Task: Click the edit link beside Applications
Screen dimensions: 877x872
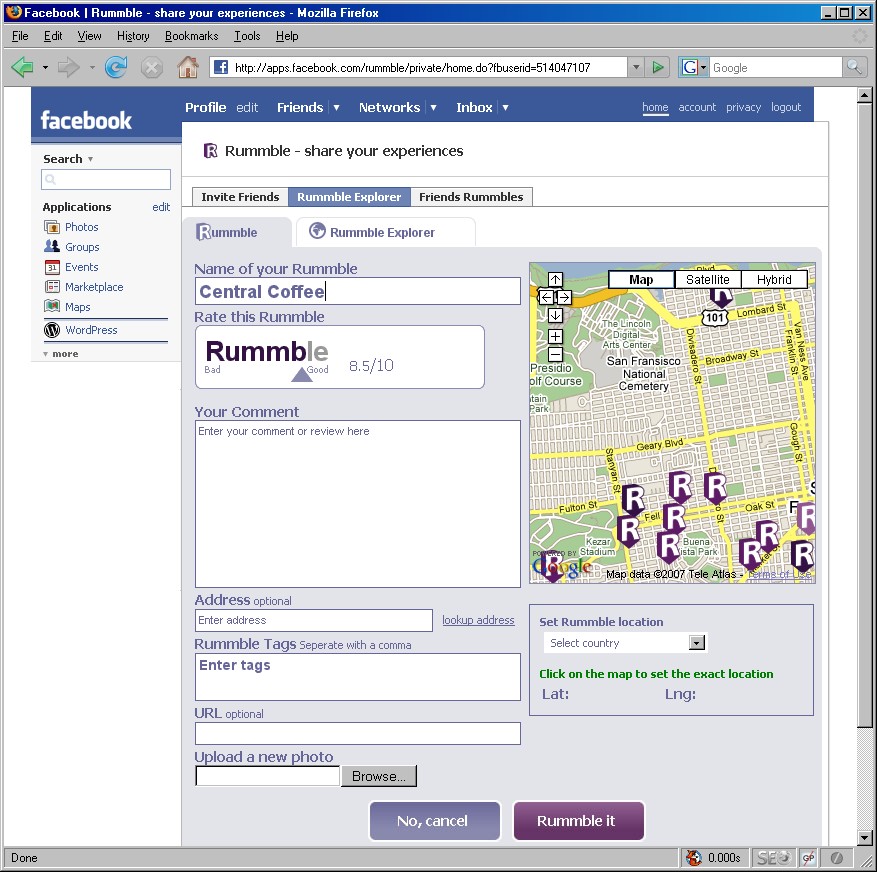Action: [x=161, y=207]
